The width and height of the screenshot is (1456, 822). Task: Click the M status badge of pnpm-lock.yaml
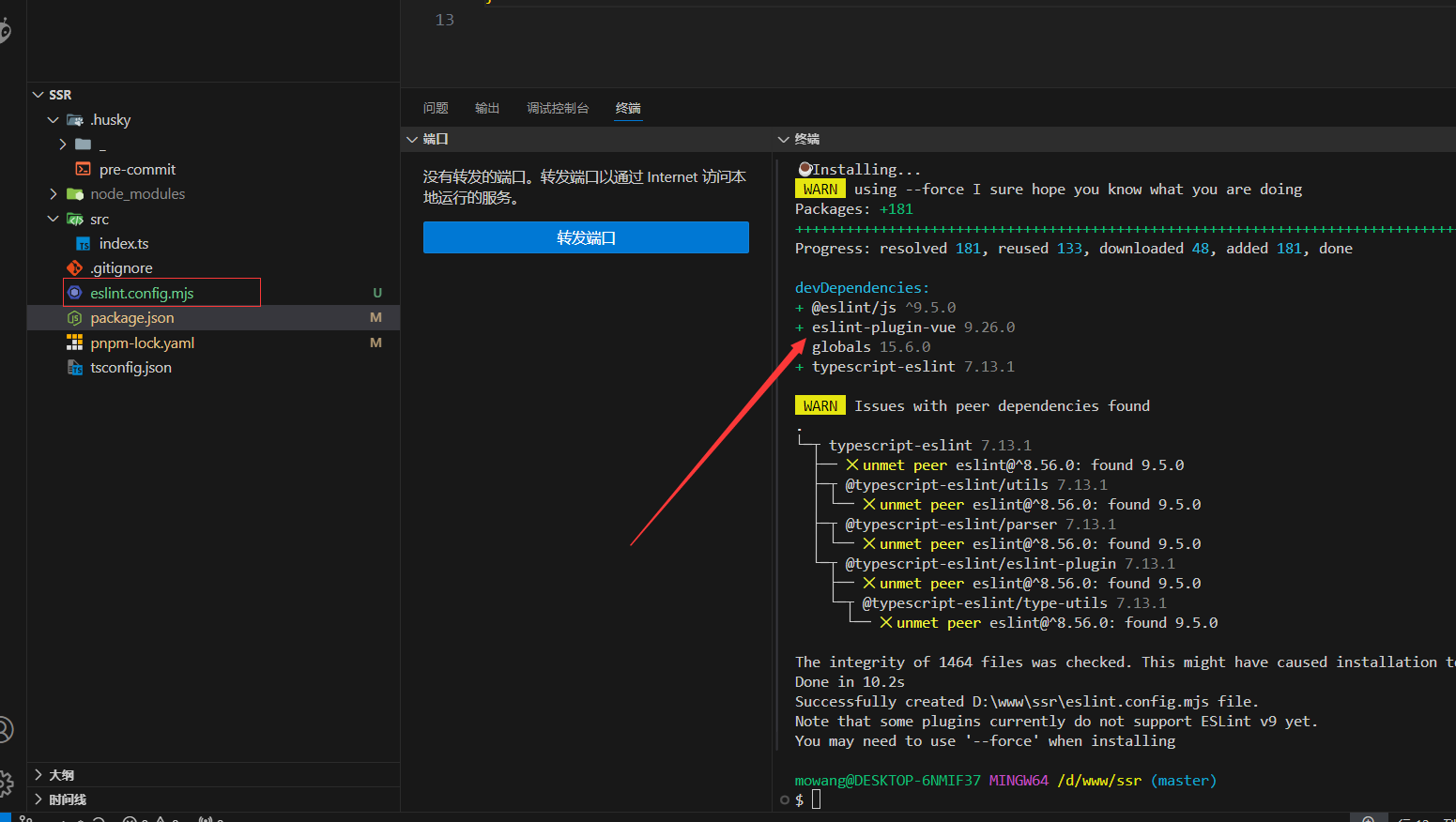coord(375,342)
